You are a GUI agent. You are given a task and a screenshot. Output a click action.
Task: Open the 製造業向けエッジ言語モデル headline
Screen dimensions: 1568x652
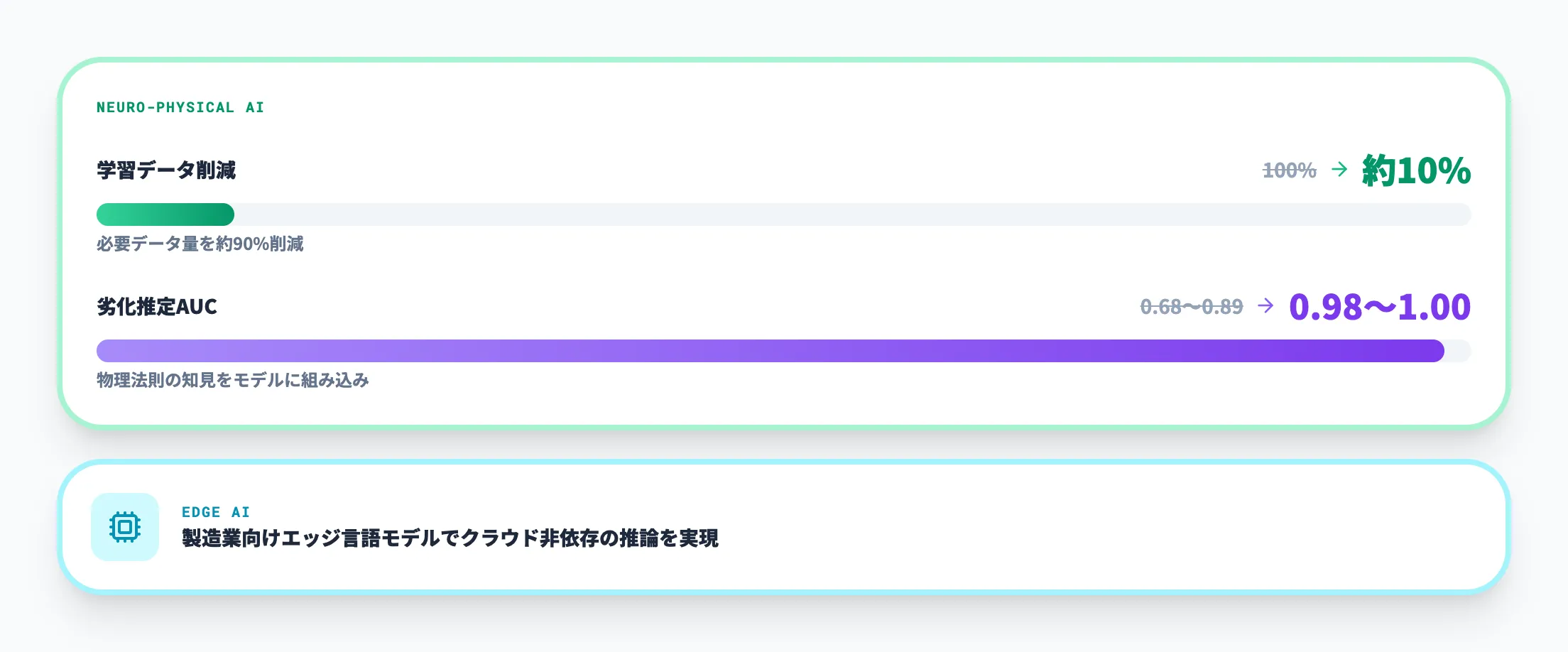450,538
